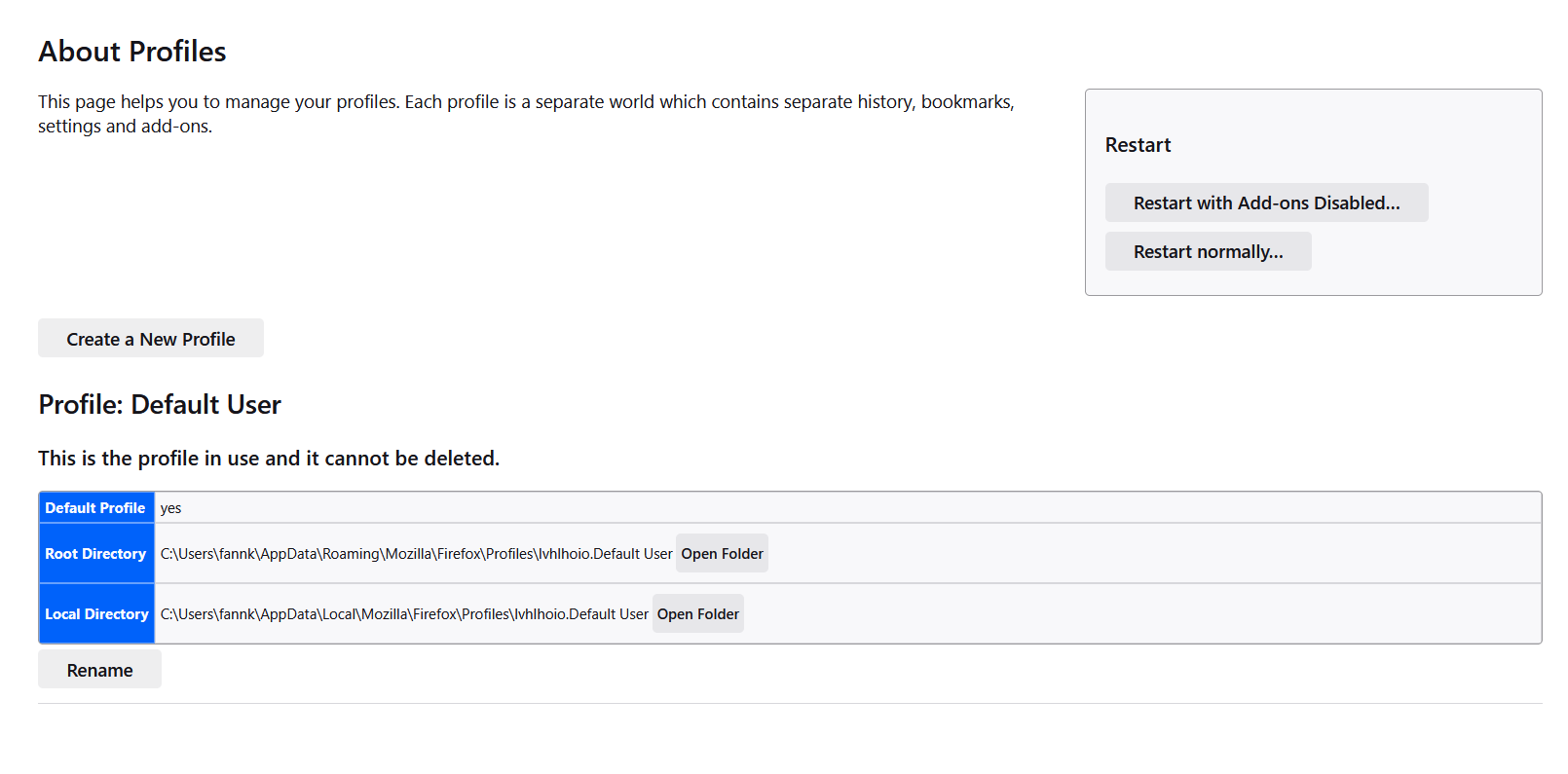This screenshot has width=1568, height=774.
Task: Click the yes value in Default Profile row
Action: (170, 508)
